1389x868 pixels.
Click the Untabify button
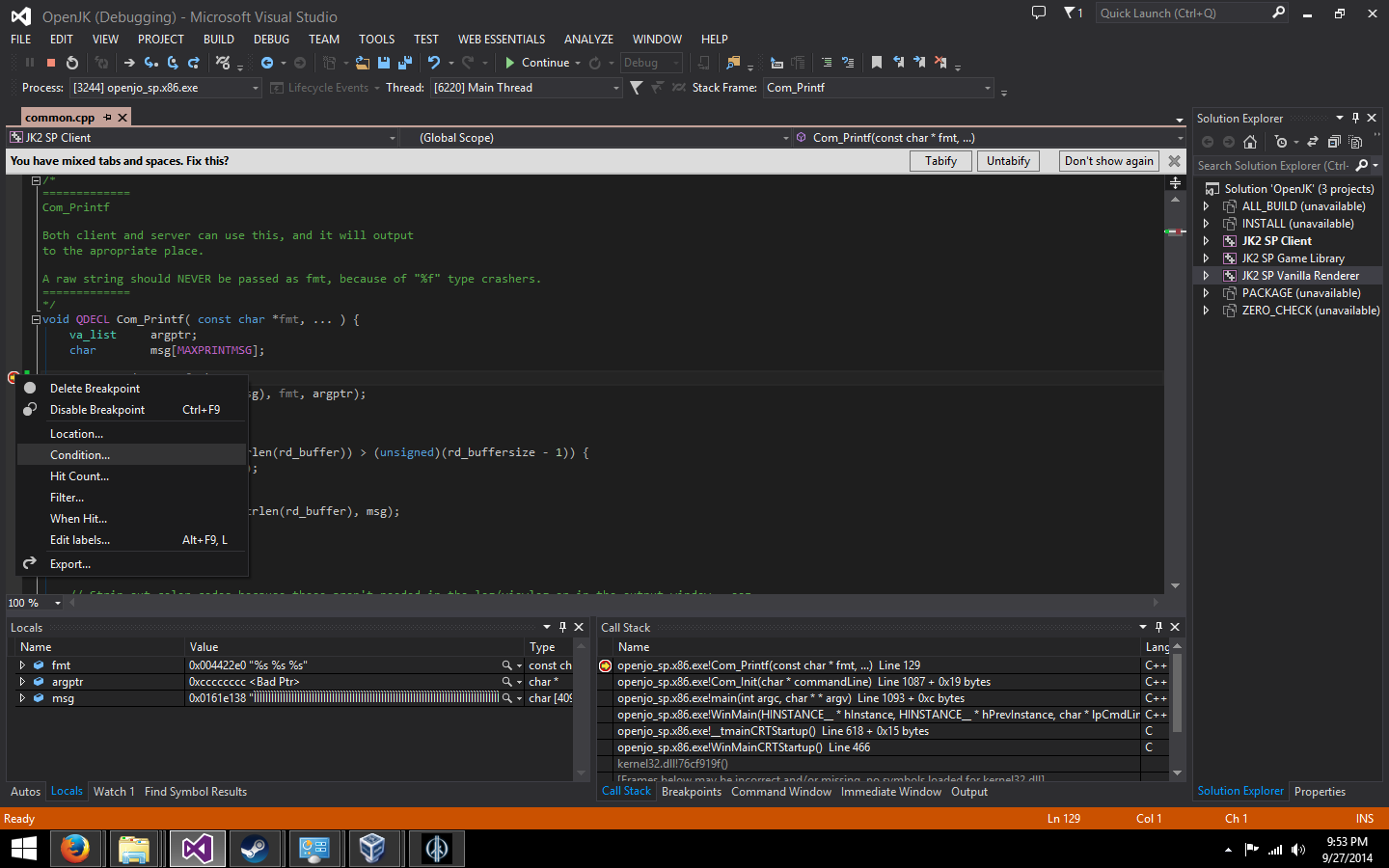1008,161
